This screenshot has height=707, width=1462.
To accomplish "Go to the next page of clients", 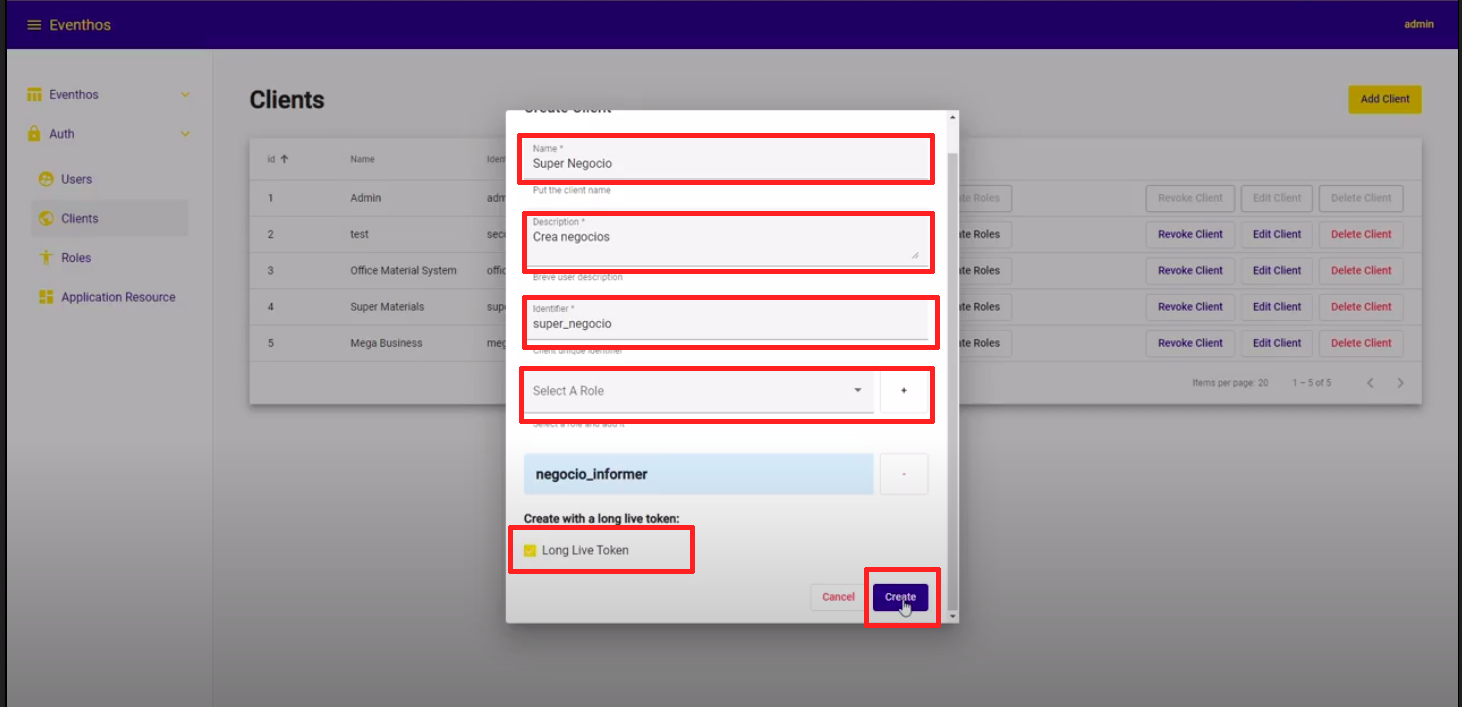I will (1401, 383).
